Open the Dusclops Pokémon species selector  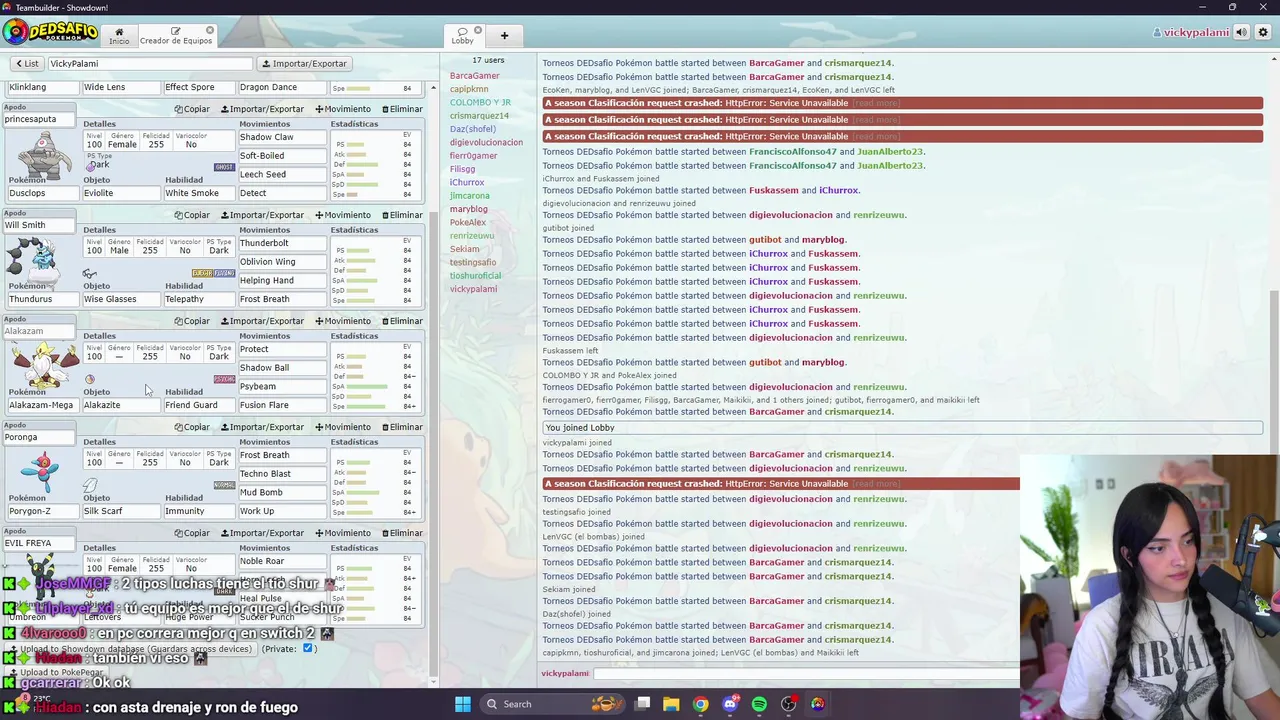coord(42,193)
